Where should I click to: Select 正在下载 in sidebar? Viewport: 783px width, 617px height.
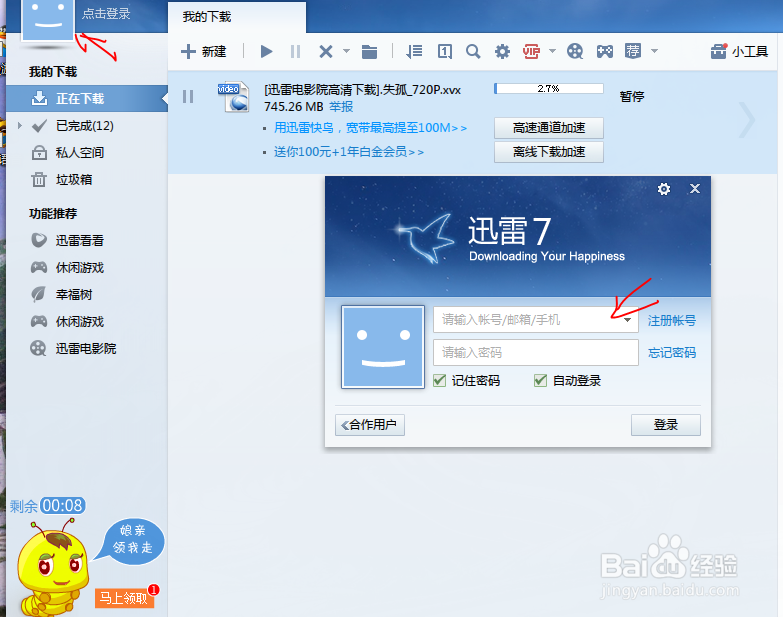coord(87,98)
